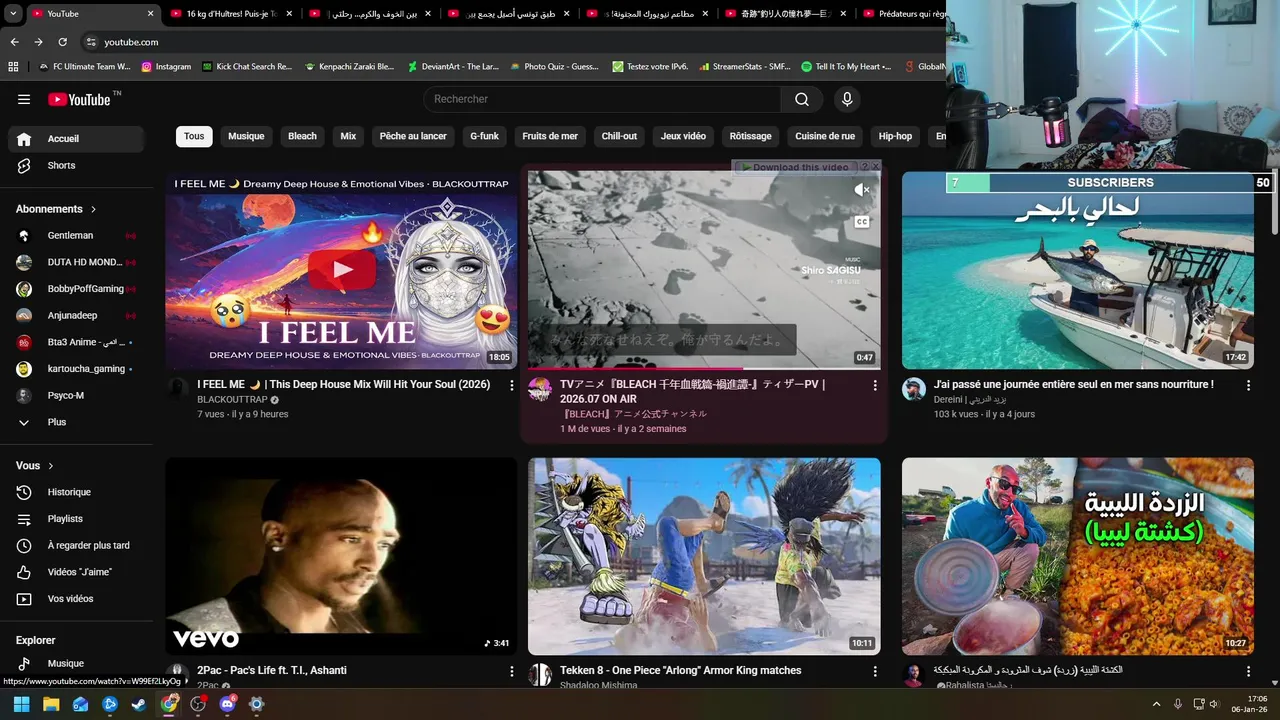Focus the Rechercher search field

(602, 99)
